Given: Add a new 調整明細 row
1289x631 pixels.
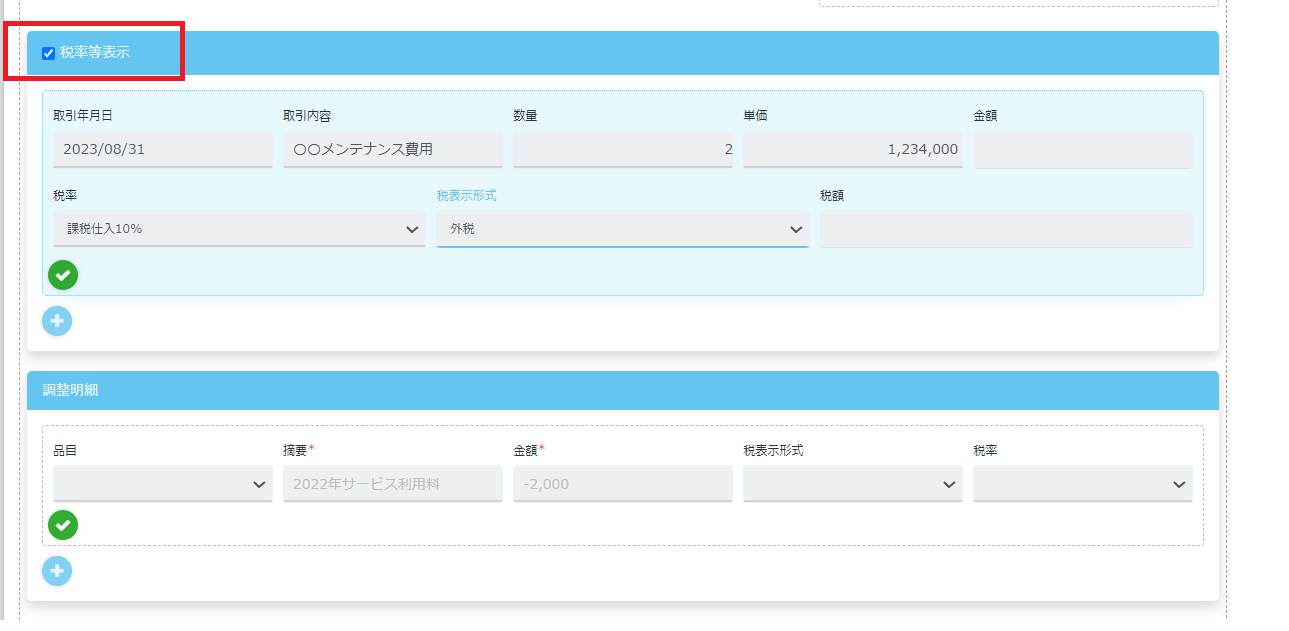Looking at the screenshot, I should [x=57, y=571].
